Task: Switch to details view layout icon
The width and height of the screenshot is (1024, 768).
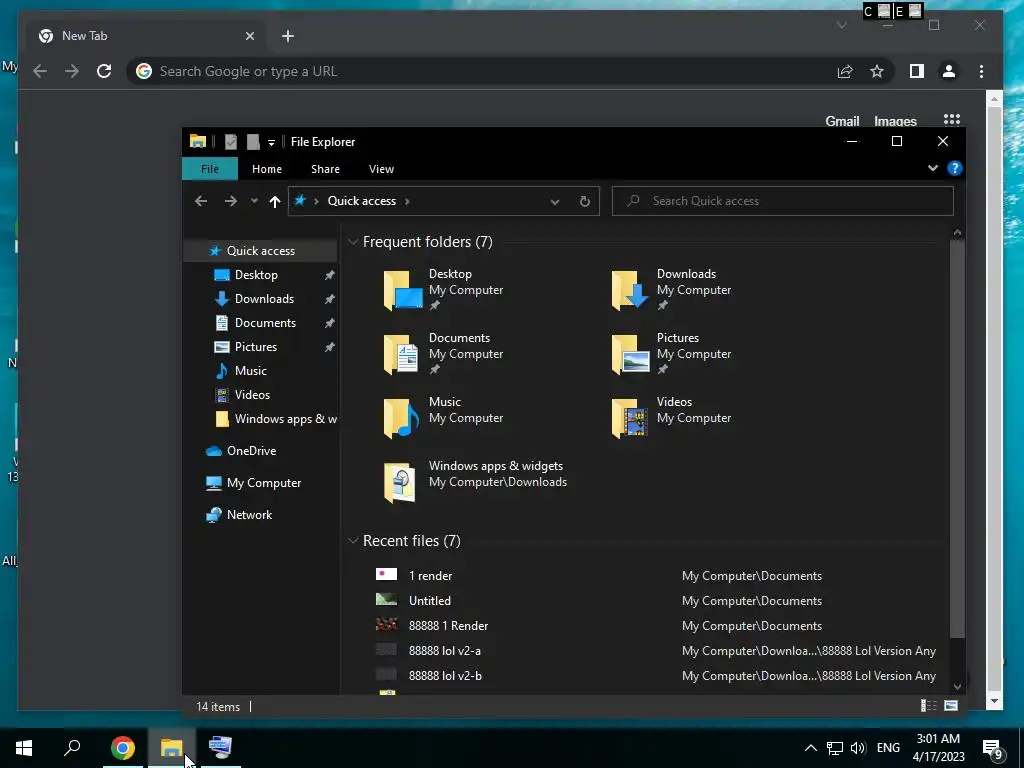Action: pyautogui.click(x=928, y=705)
